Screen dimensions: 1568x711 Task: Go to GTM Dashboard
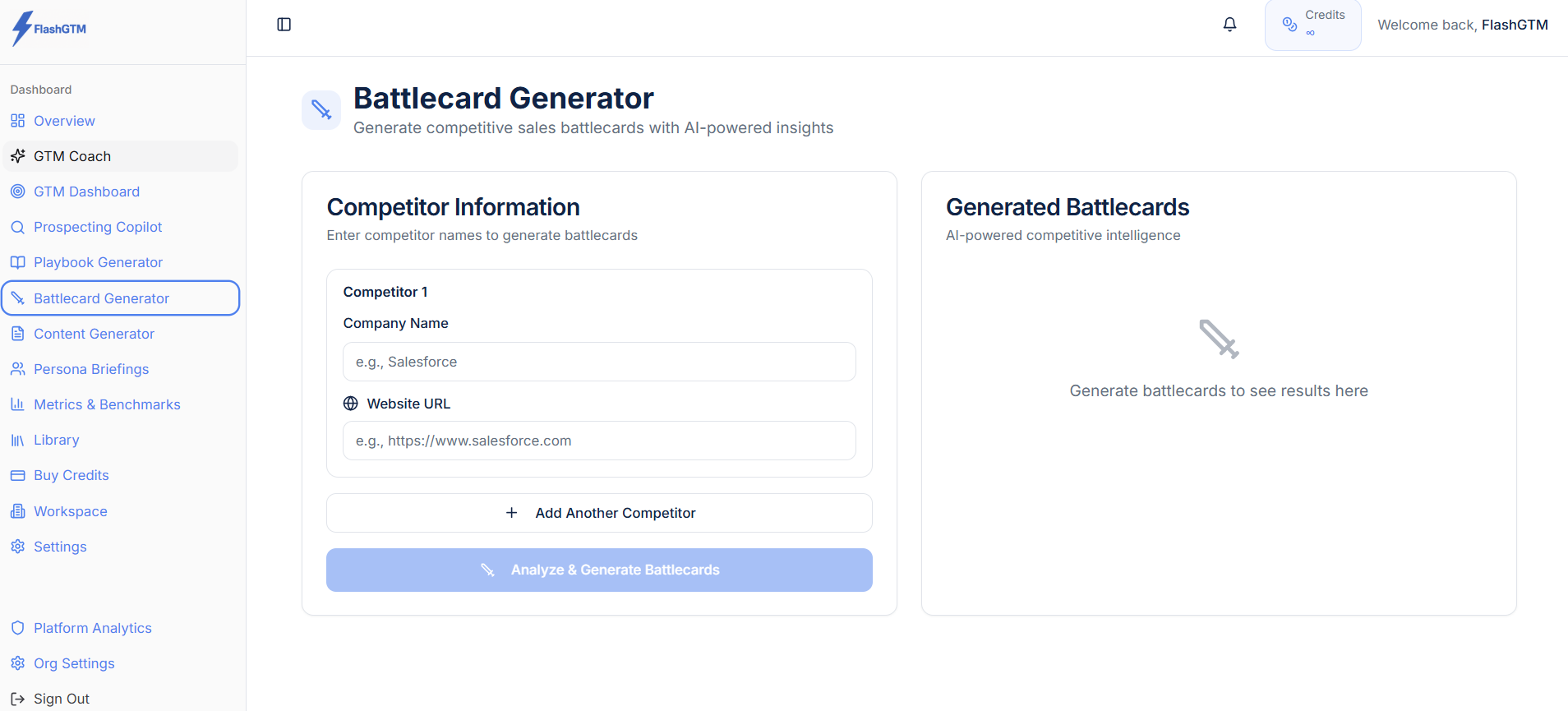pyautogui.click(x=86, y=192)
